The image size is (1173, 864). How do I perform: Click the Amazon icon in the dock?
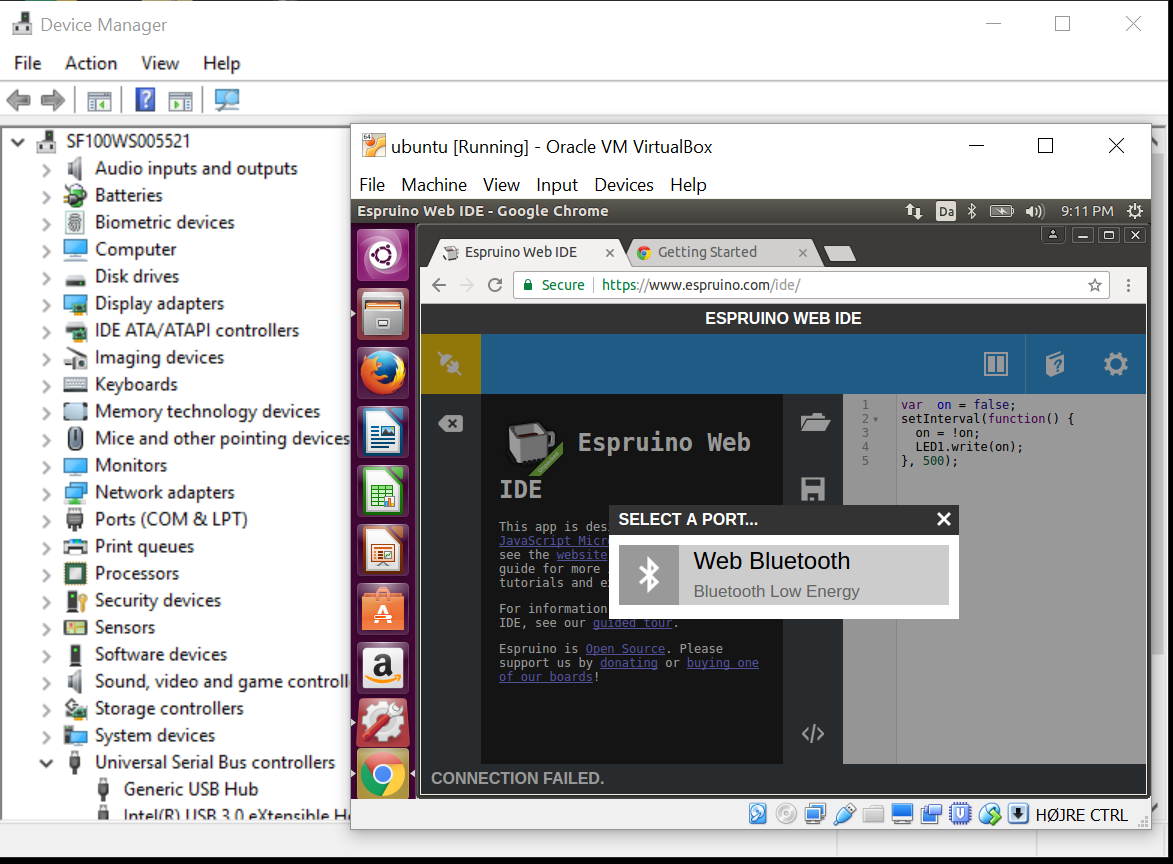coord(383,668)
